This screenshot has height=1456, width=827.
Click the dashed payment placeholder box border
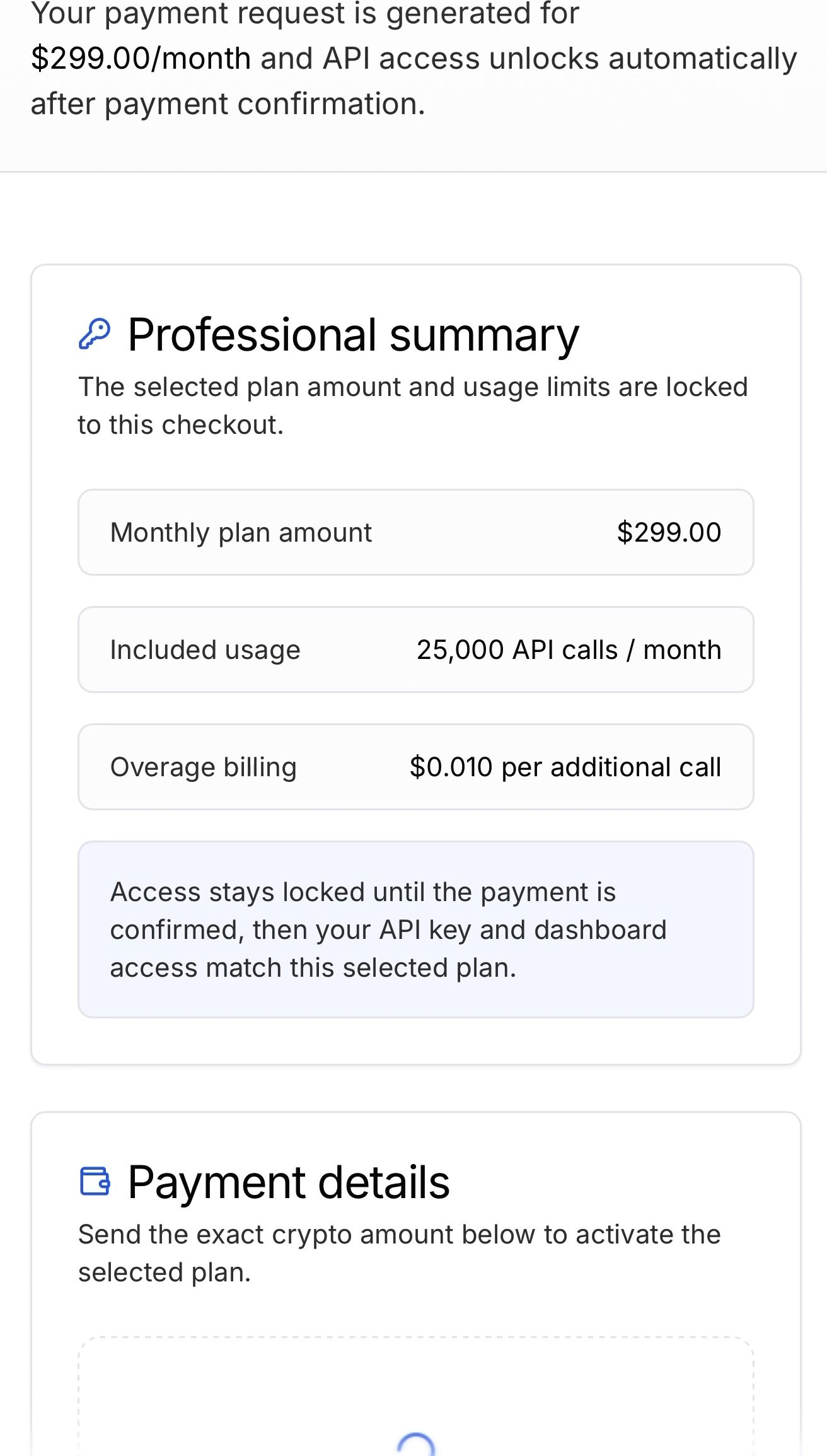coord(416,1337)
